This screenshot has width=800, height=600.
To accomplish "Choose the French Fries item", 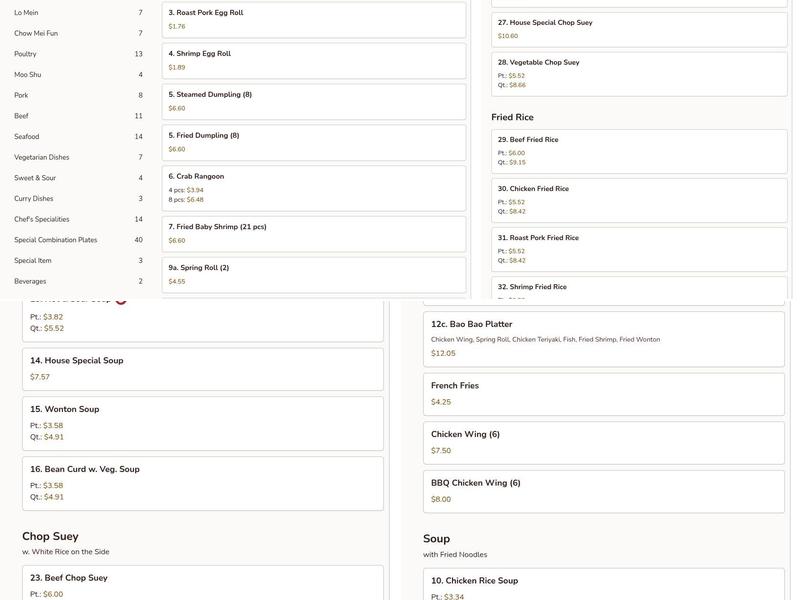I will click(603, 393).
